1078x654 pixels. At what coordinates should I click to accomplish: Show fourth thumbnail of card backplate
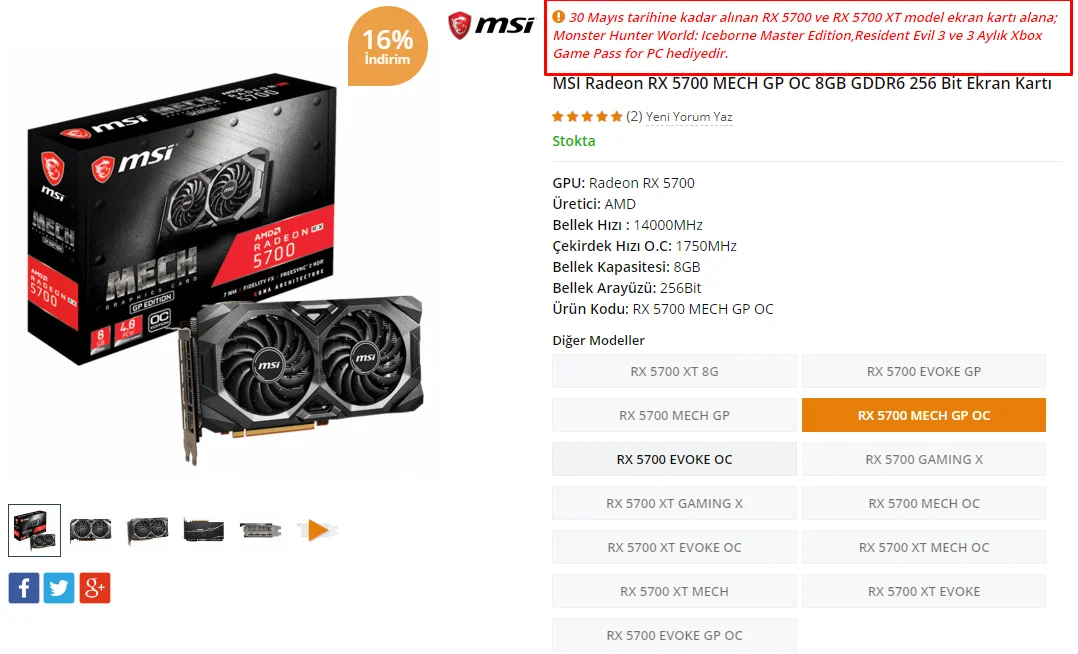click(204, 530)
